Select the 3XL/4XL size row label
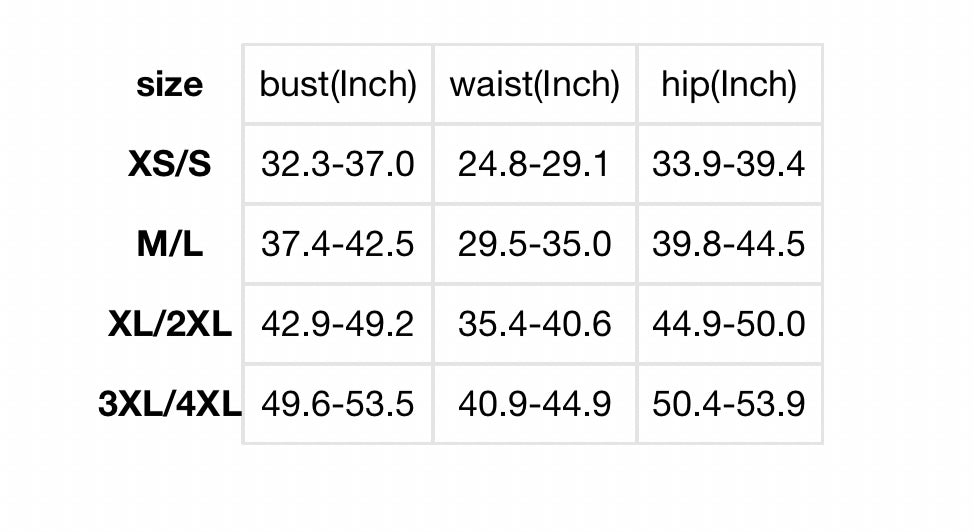 [x=170, y=405]
